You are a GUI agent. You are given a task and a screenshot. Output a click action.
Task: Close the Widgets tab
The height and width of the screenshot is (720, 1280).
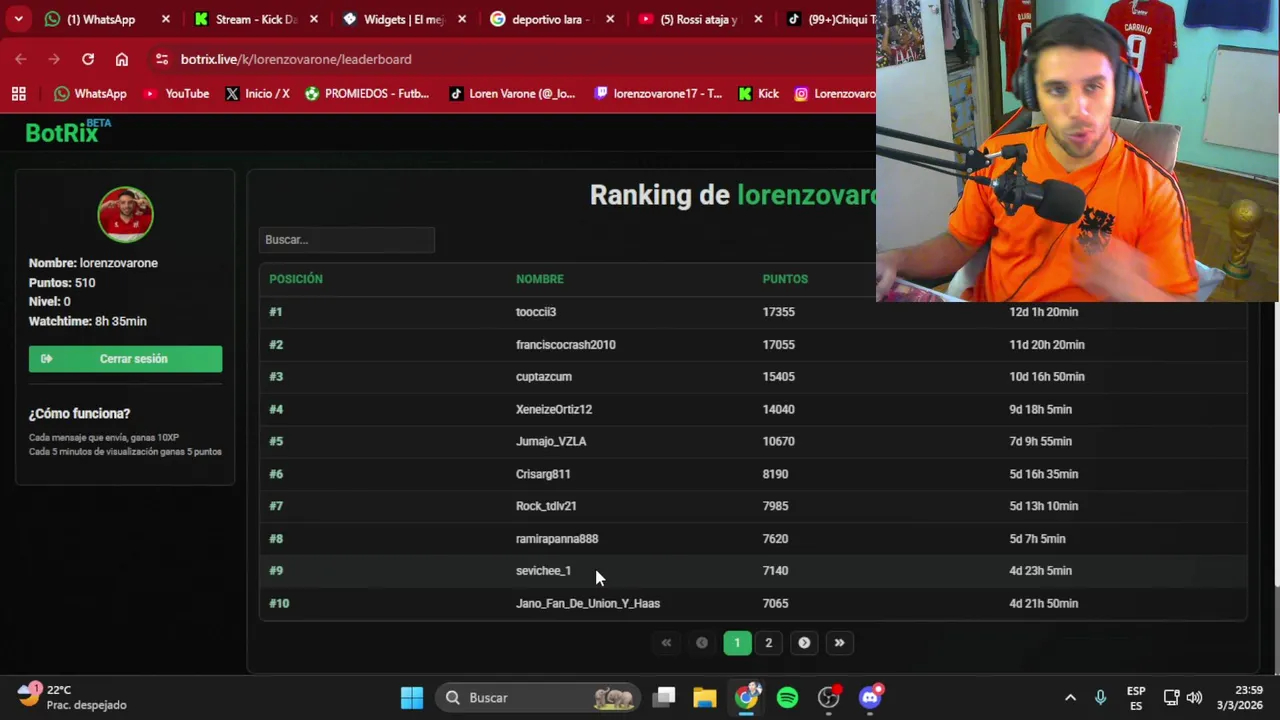462,19
